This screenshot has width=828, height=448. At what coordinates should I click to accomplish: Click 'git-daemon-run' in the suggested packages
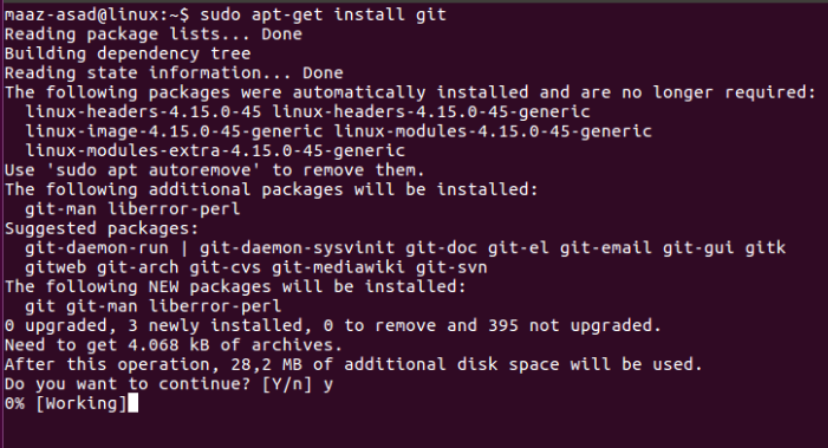point(98,246)
